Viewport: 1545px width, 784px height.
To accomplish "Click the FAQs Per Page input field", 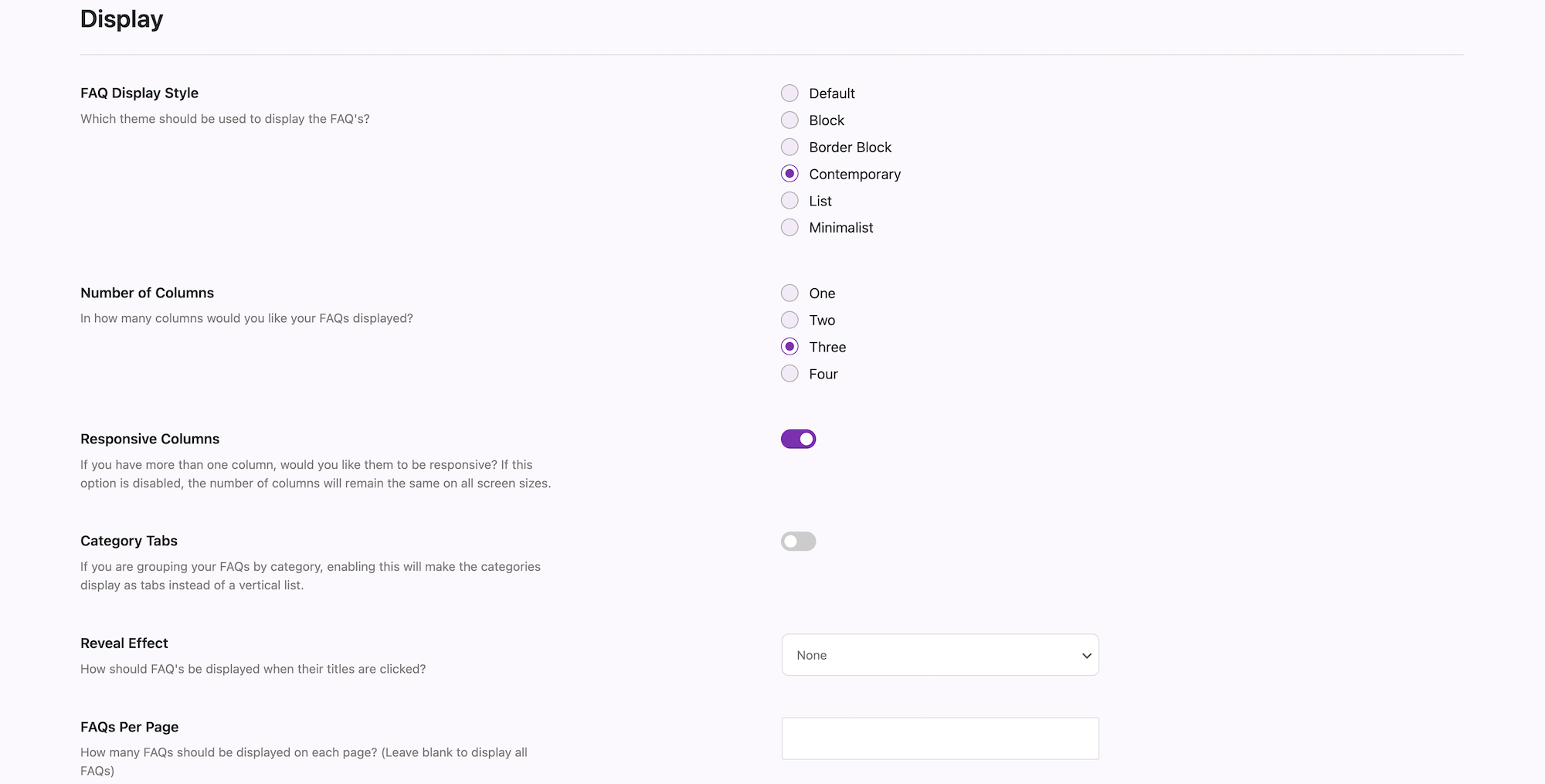I will [939, 738].
